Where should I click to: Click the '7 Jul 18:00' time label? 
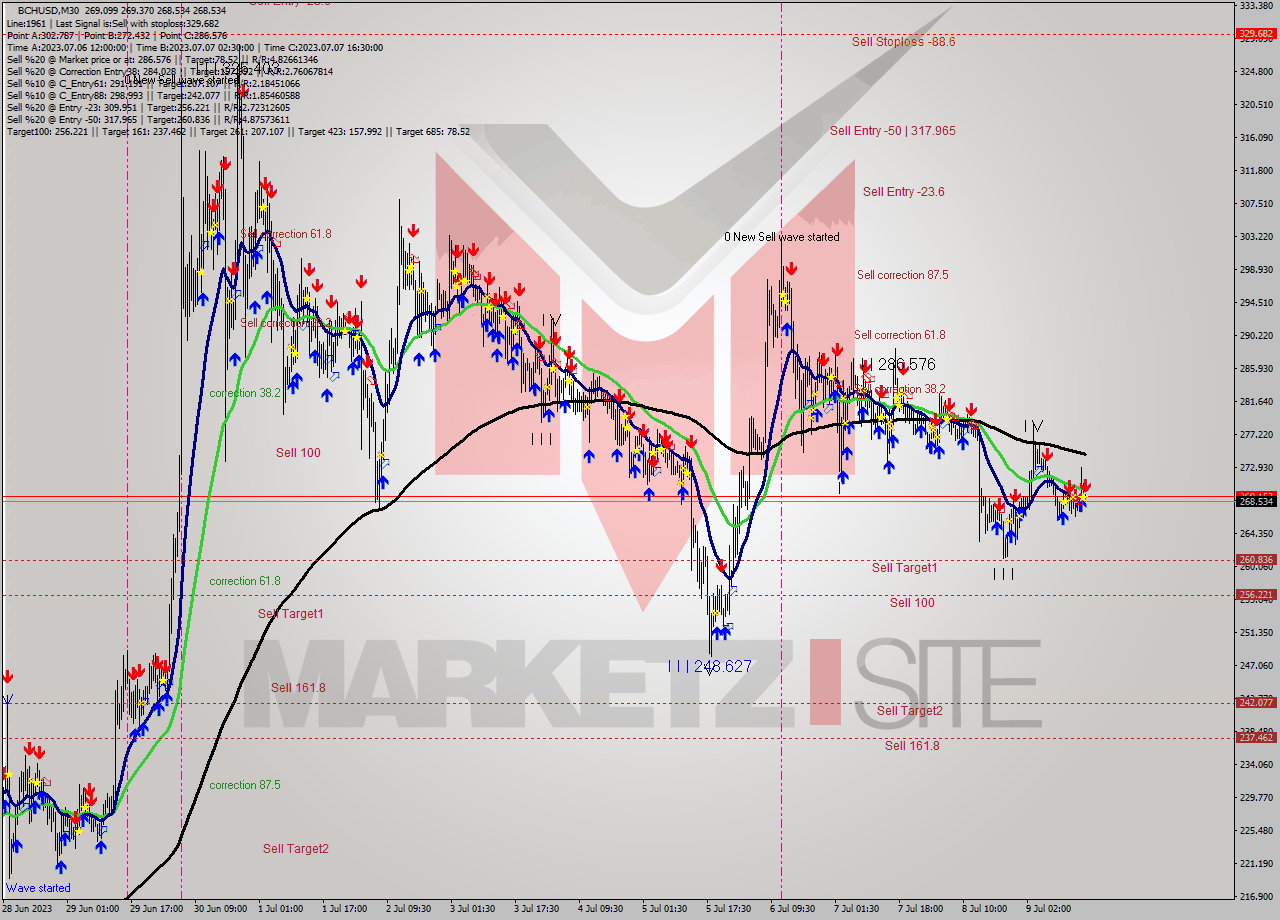tap(921, 909)
